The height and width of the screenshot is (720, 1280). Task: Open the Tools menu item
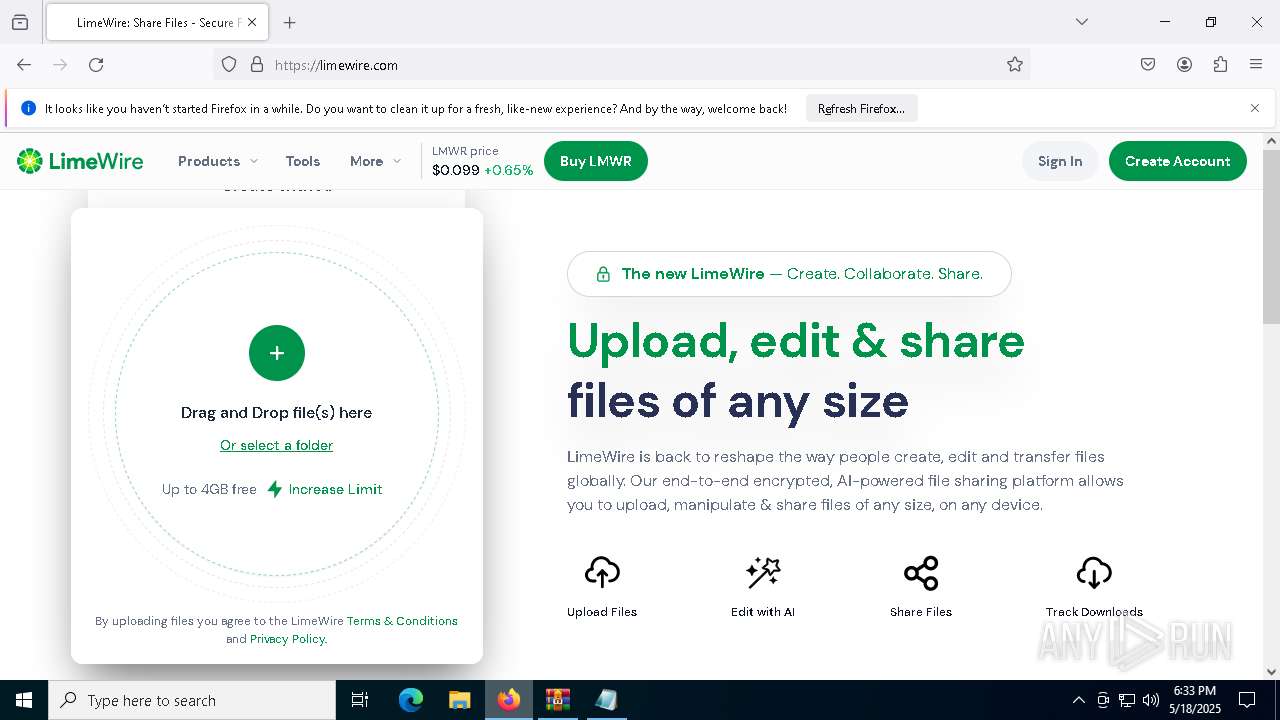303,161
